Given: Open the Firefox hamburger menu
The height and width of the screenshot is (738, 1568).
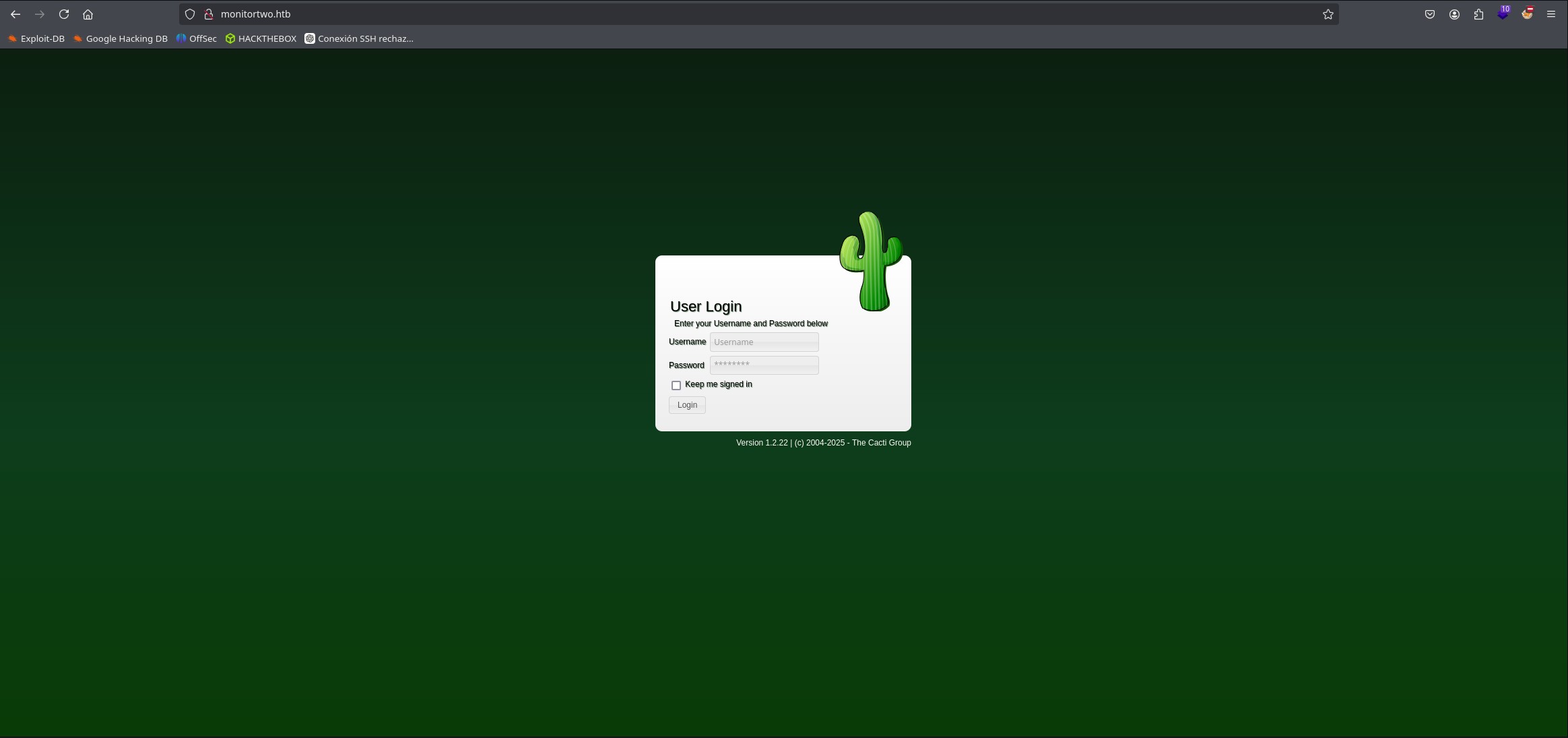Looking at the screenshot, I should [x=1551, y=14].
